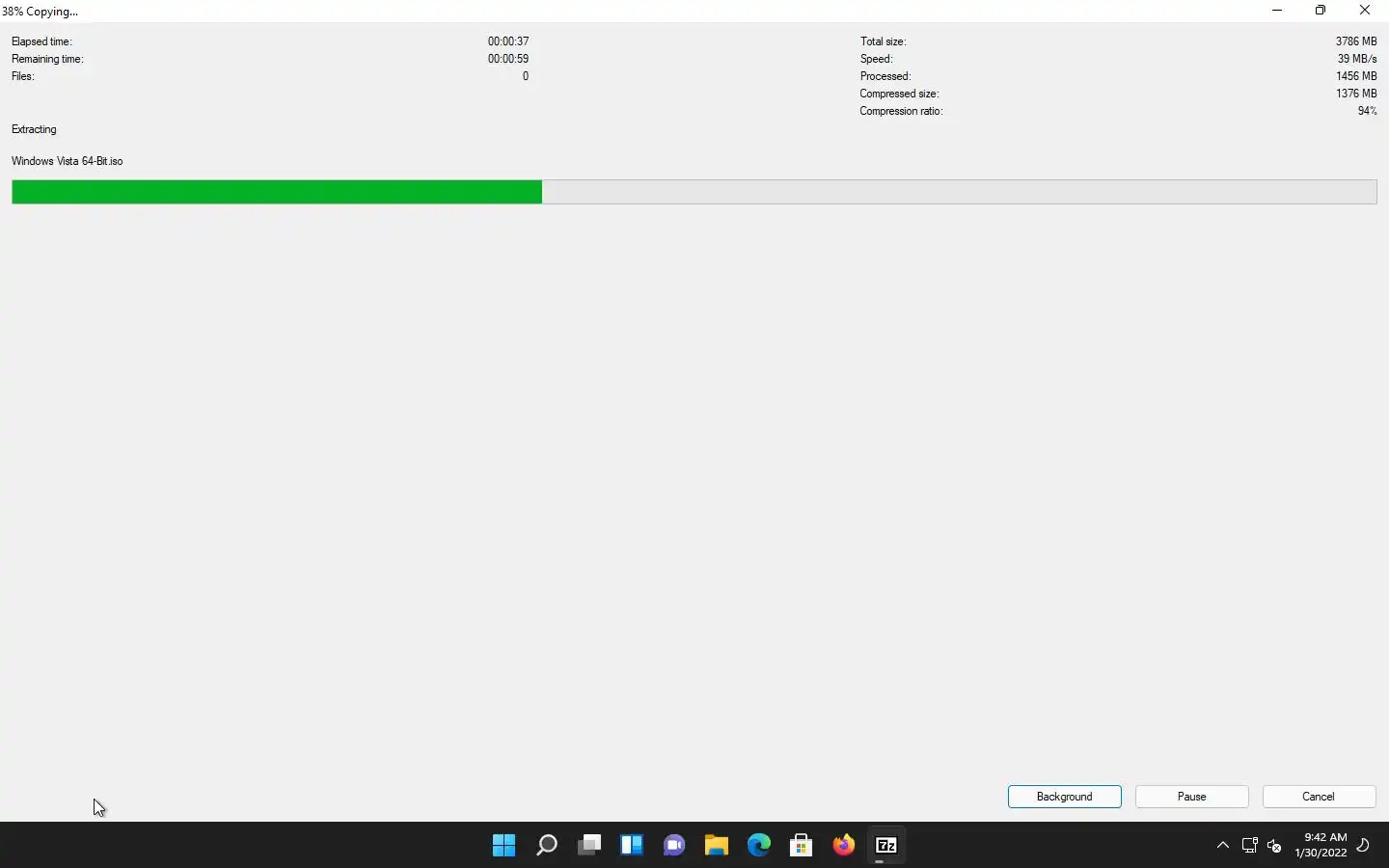Select the 7-Zip taskbar icon
Screen dimensions: 1389x868
click(x=886, y=846)
